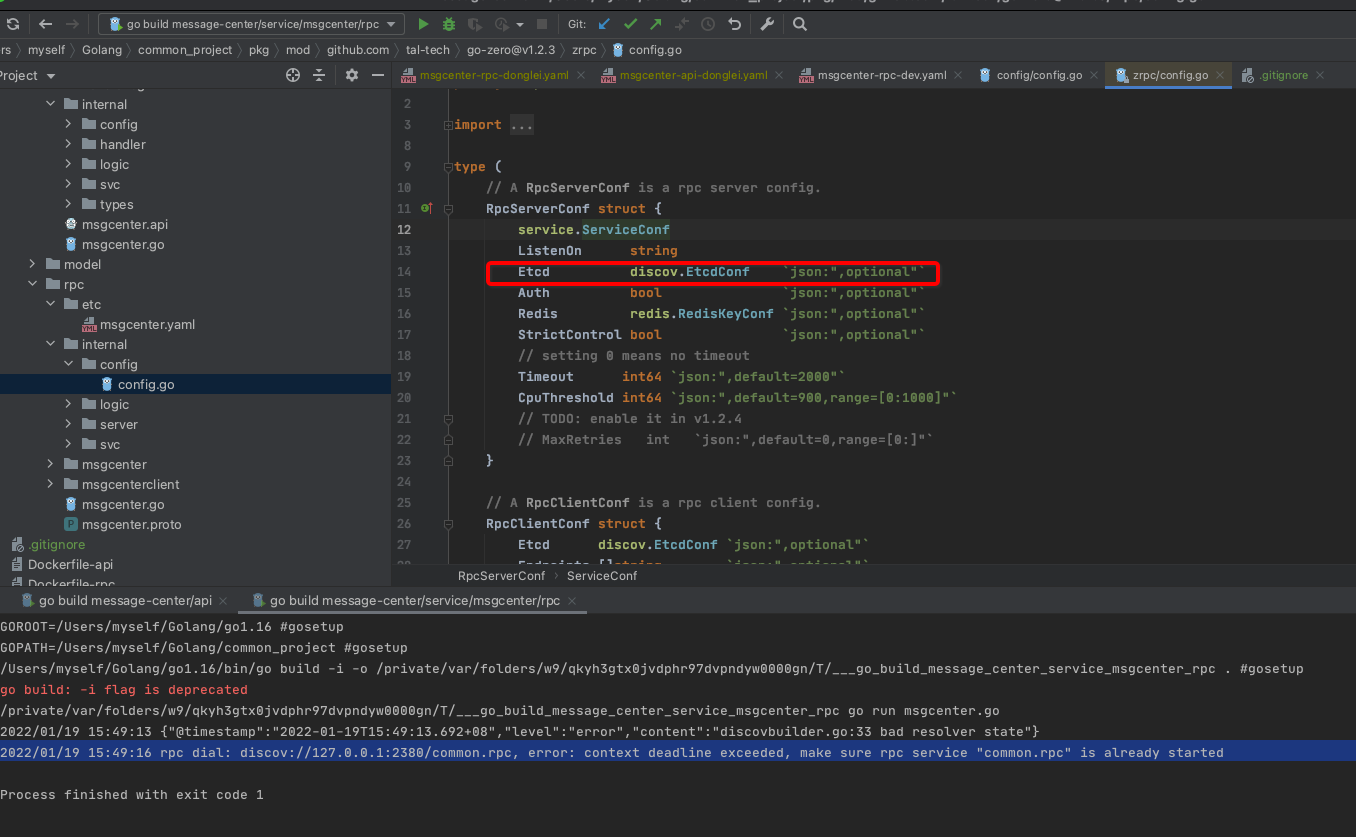Click common_project in navigation bar

(x=185, y=50)
